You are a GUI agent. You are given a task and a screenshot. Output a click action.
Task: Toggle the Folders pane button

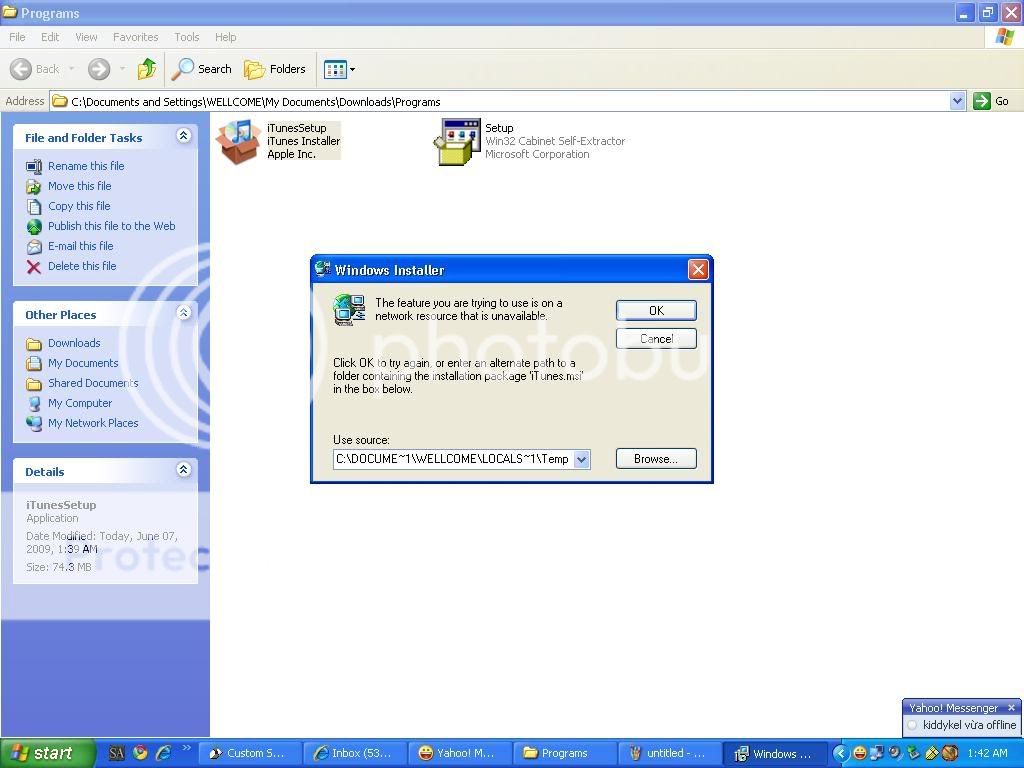(x=275, y=69)
